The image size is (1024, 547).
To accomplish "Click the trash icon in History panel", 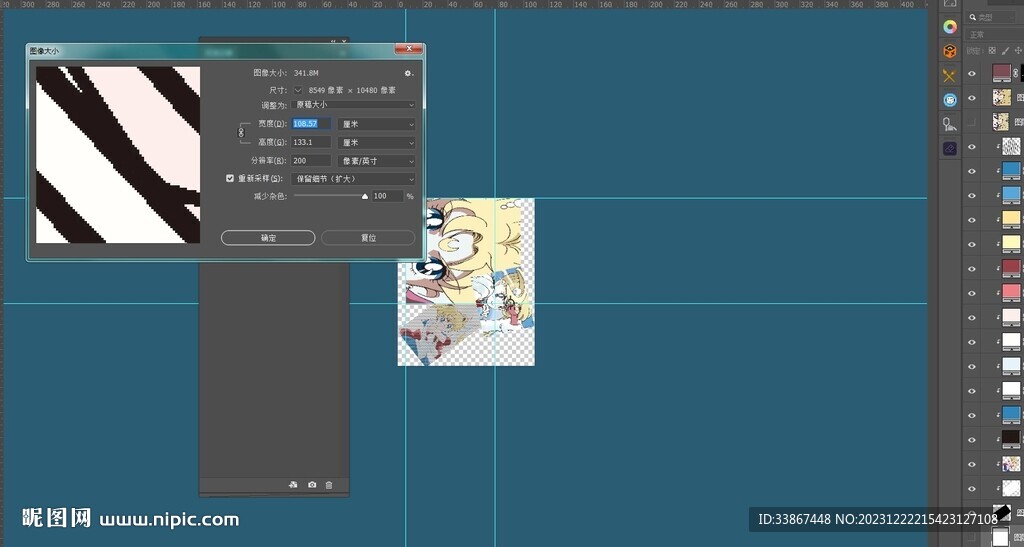I will coord(329,485).
